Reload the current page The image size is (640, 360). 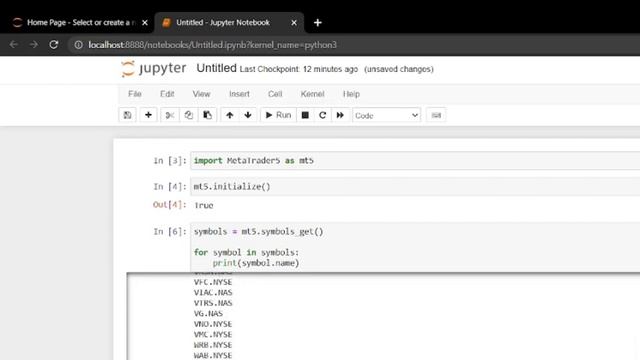pos(53,45)
